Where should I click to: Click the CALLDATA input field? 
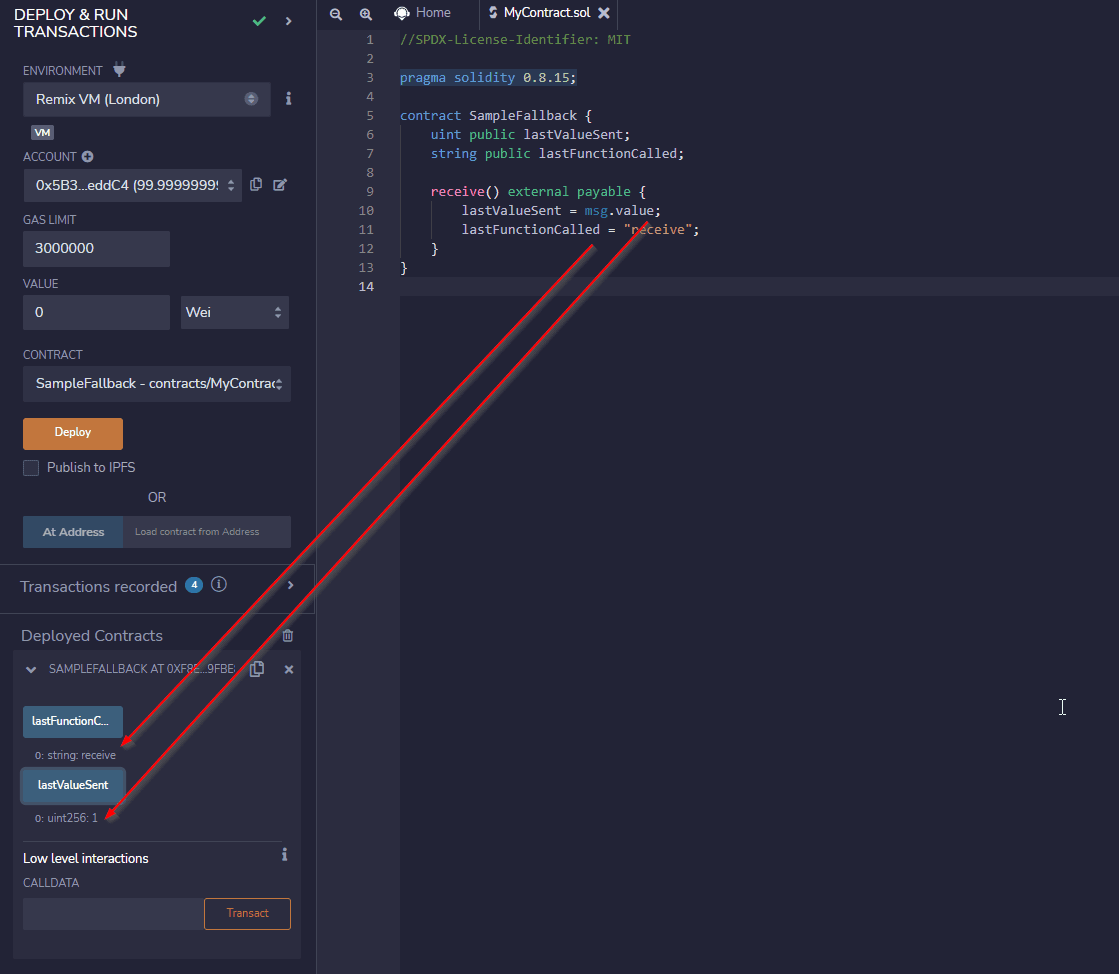pyautogui.click(x=113, y=914)
